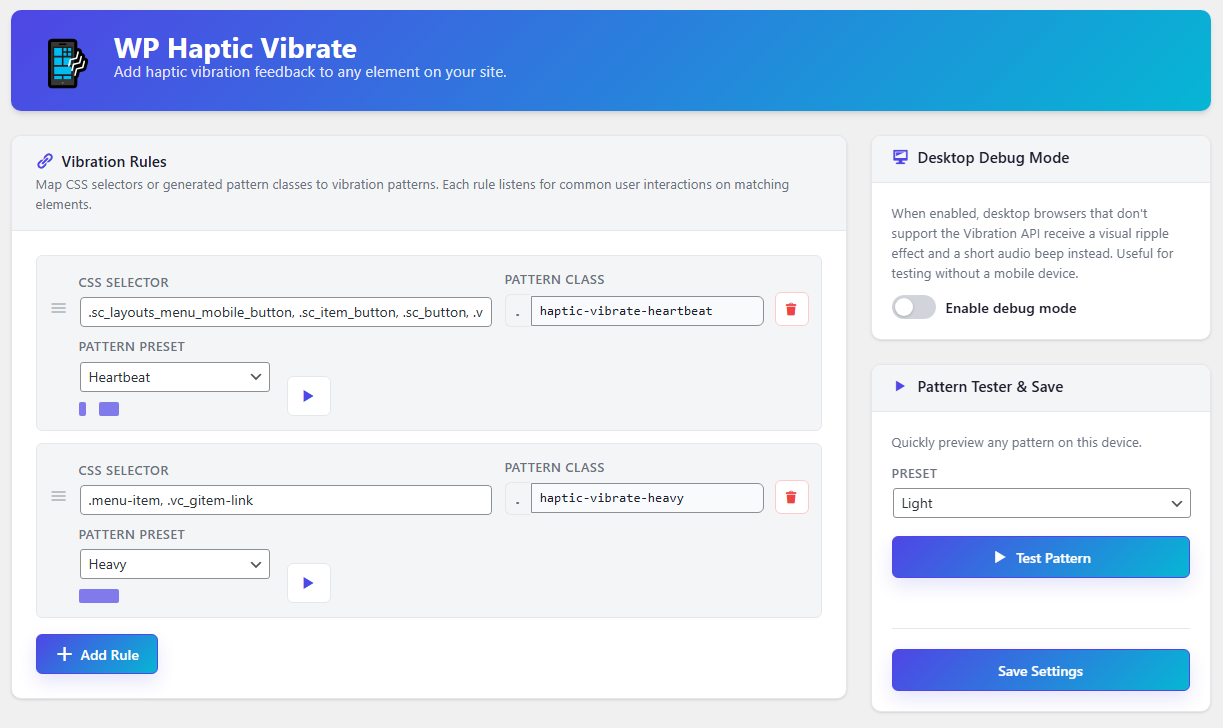Click the link icon beside Vibration Rules
This screenshot has height=728, width=1223.
pos(44,161)
